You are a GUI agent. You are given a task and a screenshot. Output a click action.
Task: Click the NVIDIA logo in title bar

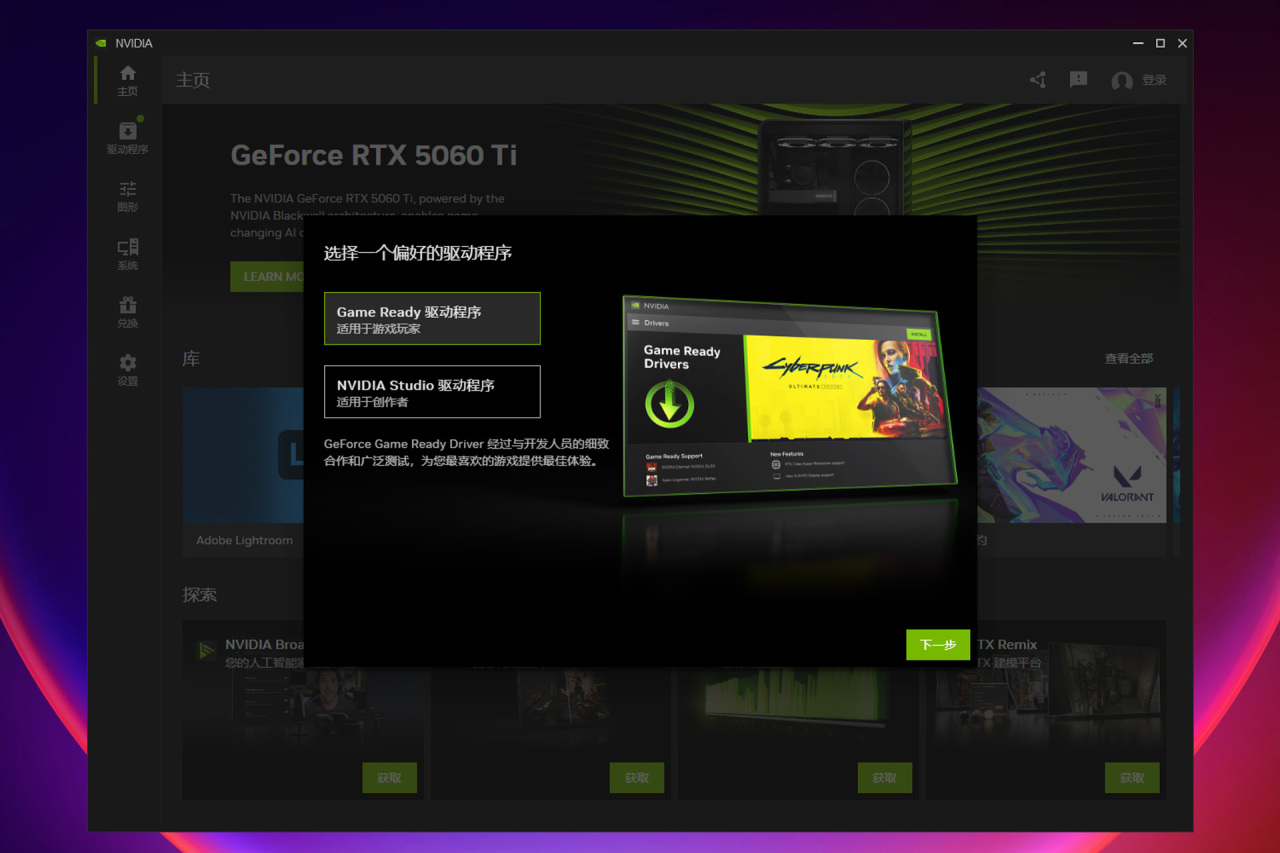click(100, 43)
